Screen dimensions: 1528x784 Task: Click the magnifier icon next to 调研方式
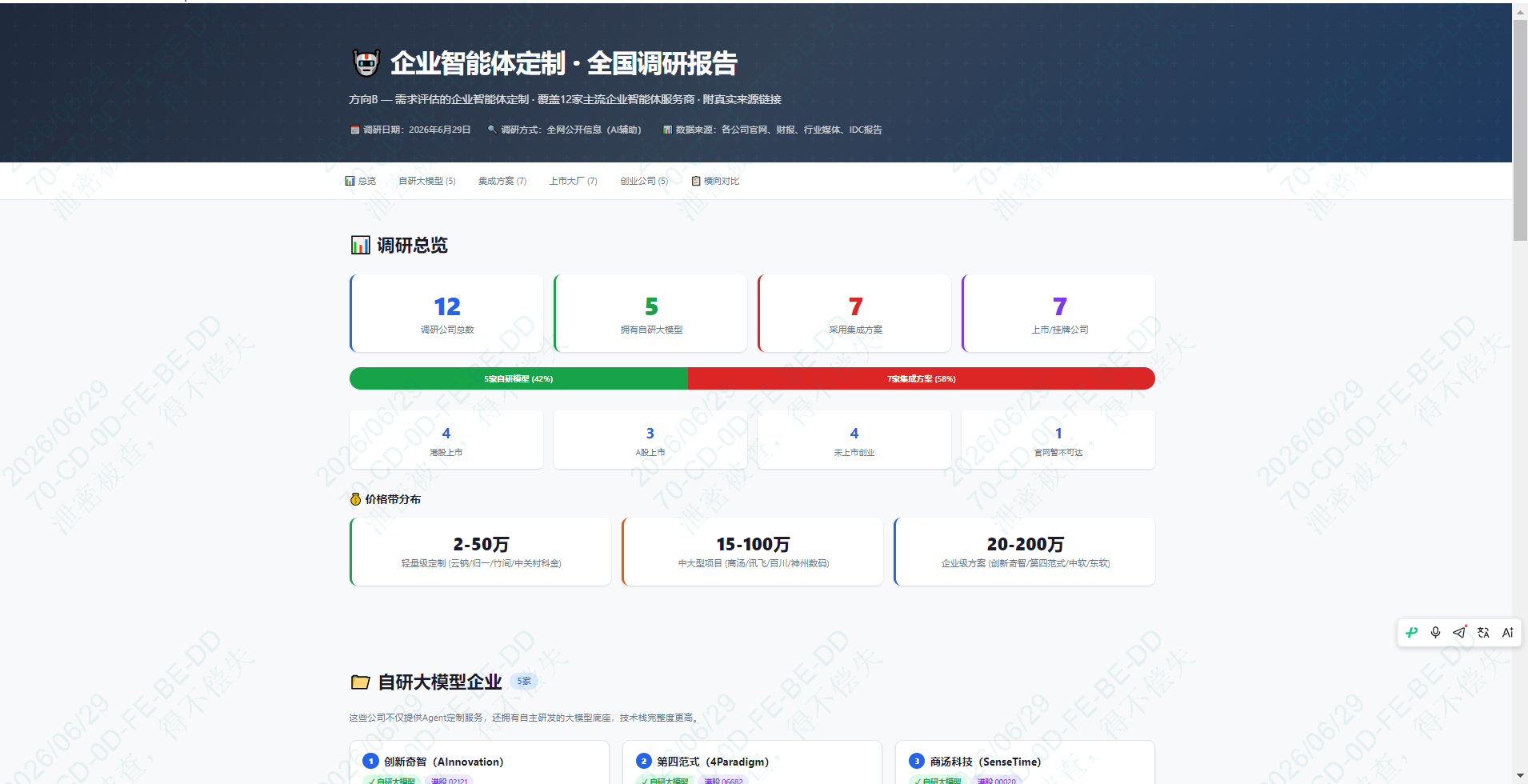click(492, 129)
